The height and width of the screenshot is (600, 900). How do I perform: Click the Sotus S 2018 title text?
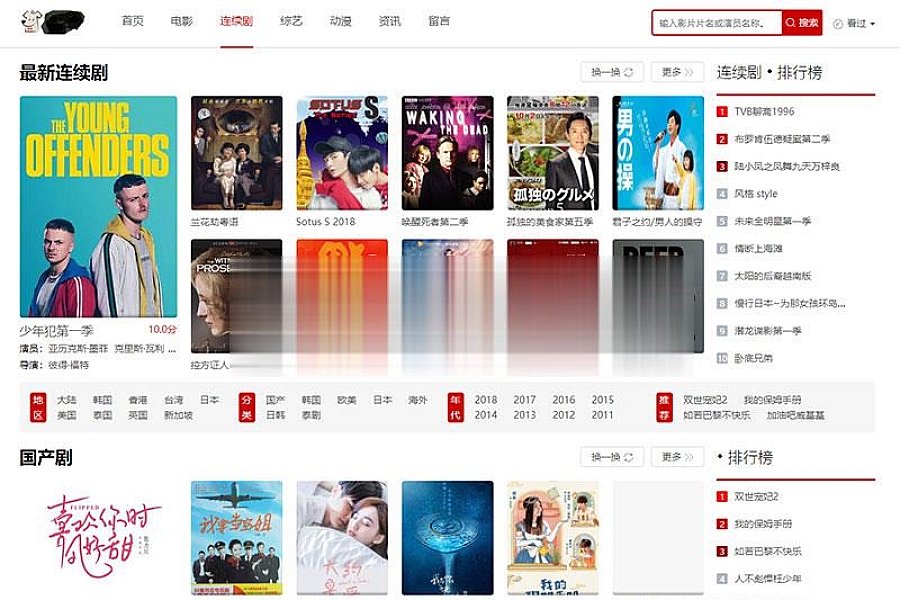(x=325, y=222)
